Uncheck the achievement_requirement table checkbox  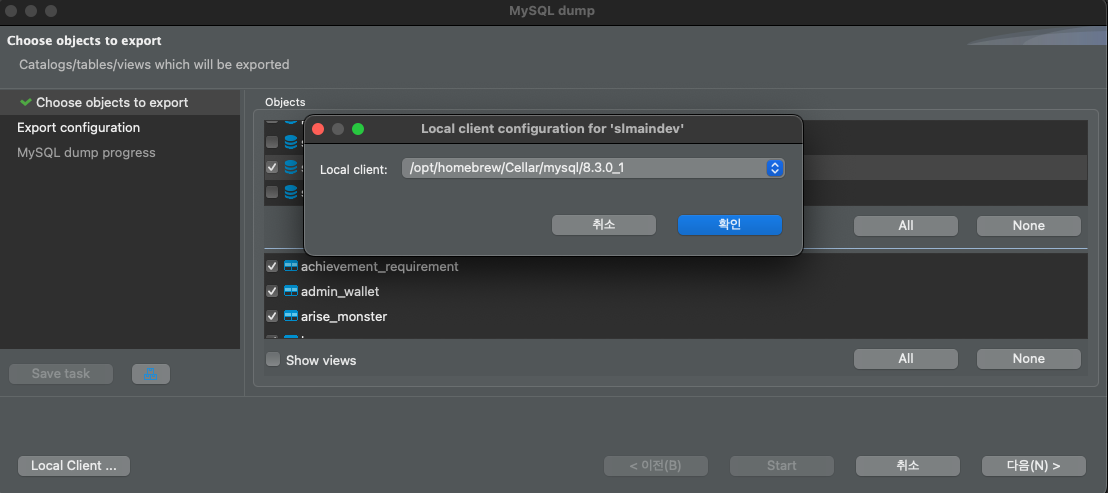tap(272, 266)
